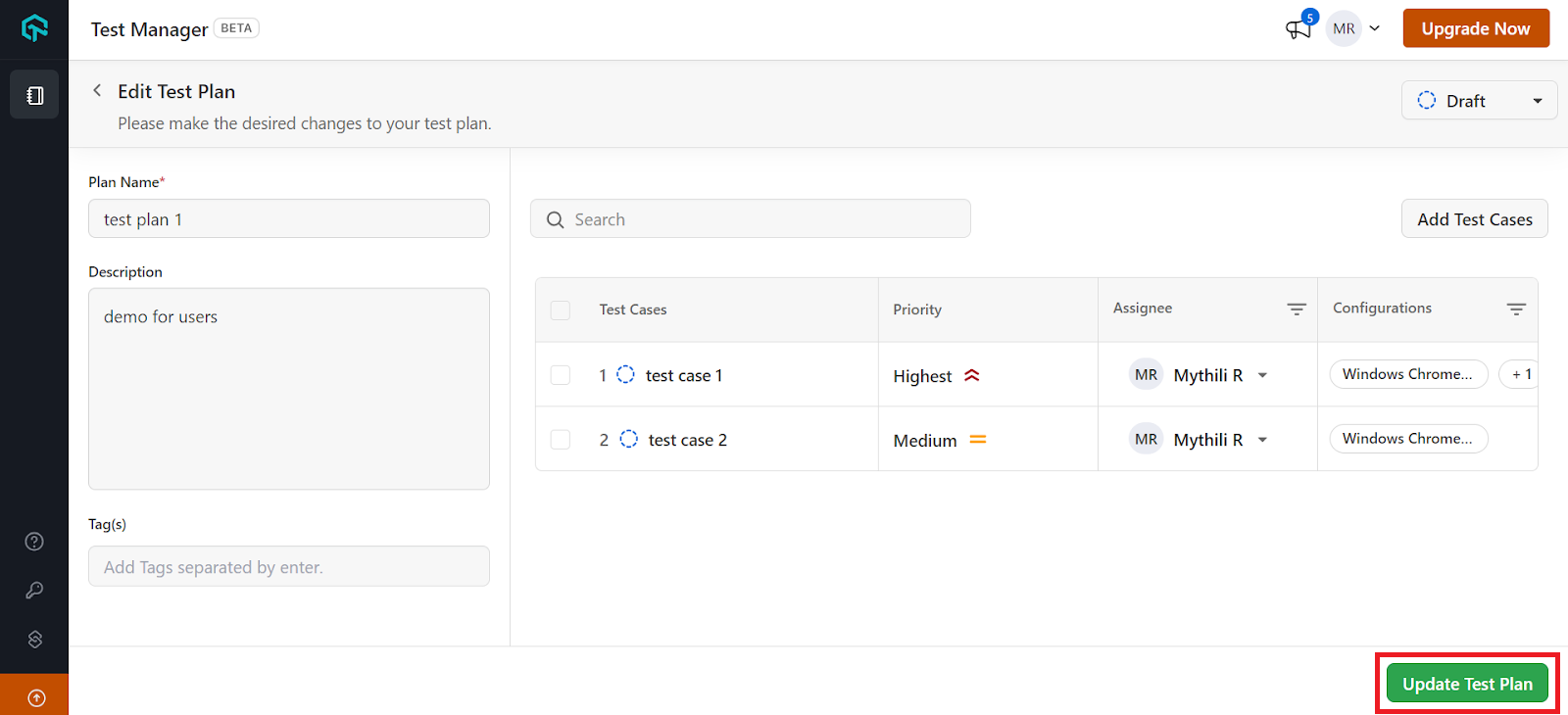The image size is (1568, 715).
Task: Click into the Description text area
Action: point(289,389)
